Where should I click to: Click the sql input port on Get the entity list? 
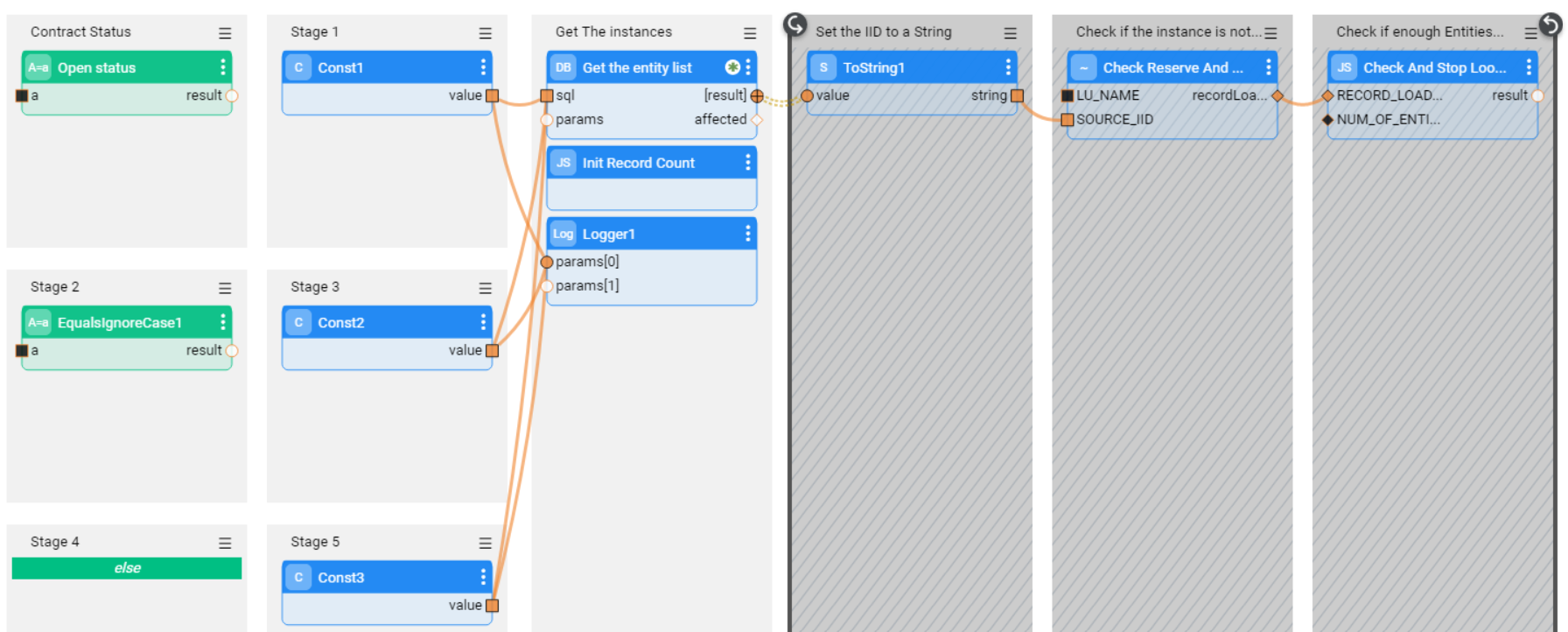(x=547, y=95)
